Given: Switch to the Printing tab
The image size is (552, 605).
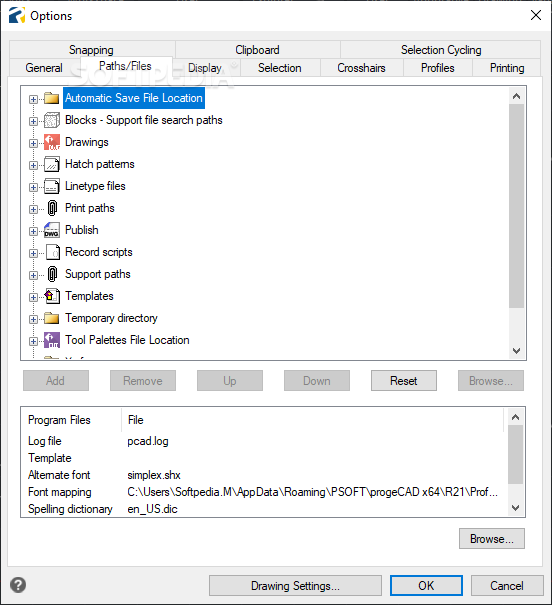Looking at the screenshot, I should [507, 68].
